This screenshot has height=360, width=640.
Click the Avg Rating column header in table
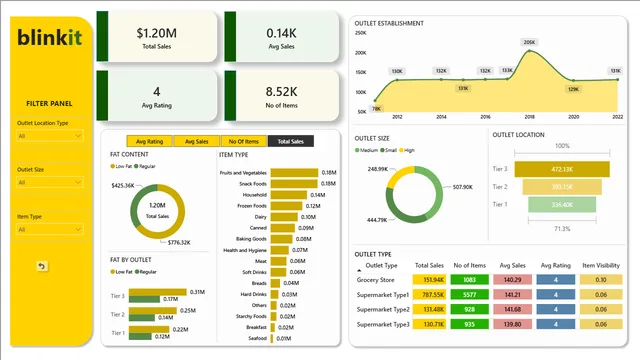pos(556,265)
